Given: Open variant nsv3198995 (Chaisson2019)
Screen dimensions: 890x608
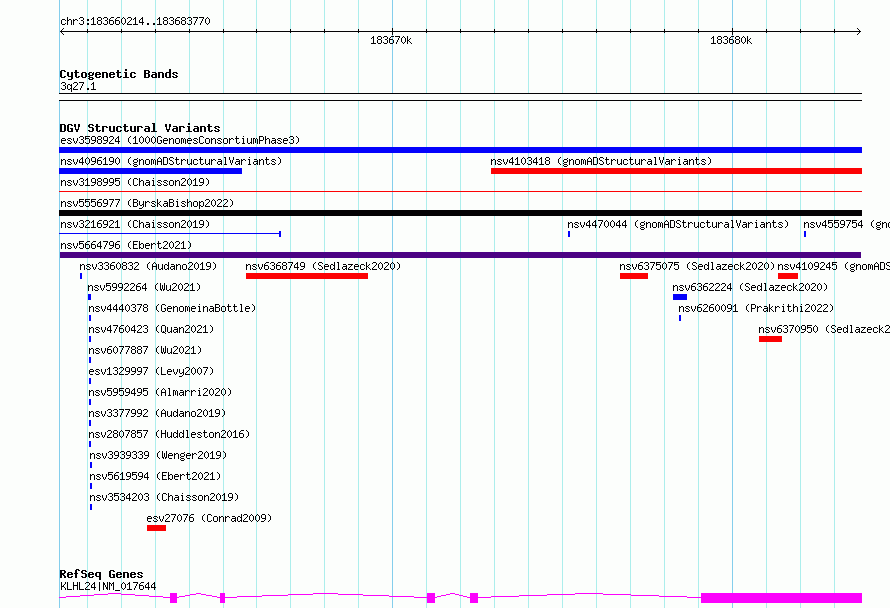Looking at the screenshot, I should point(135,182).
